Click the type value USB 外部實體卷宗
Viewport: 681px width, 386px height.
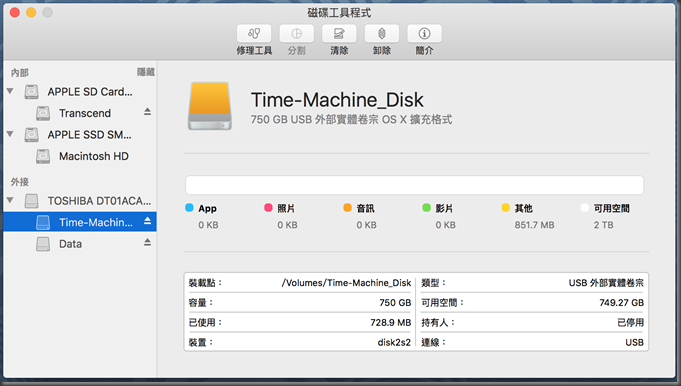tap(606, 283)
